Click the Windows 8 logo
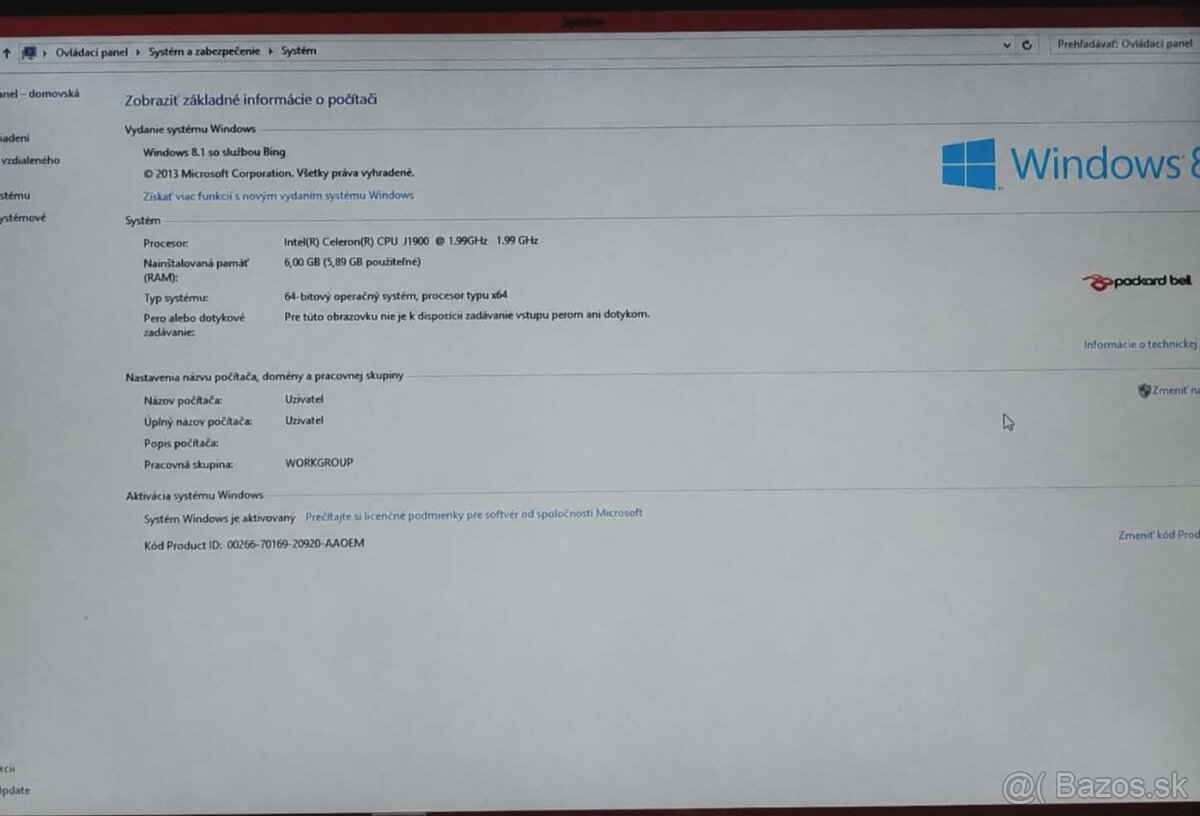The height and width of the screenshot is (816, 1200). pos(1070,164)
